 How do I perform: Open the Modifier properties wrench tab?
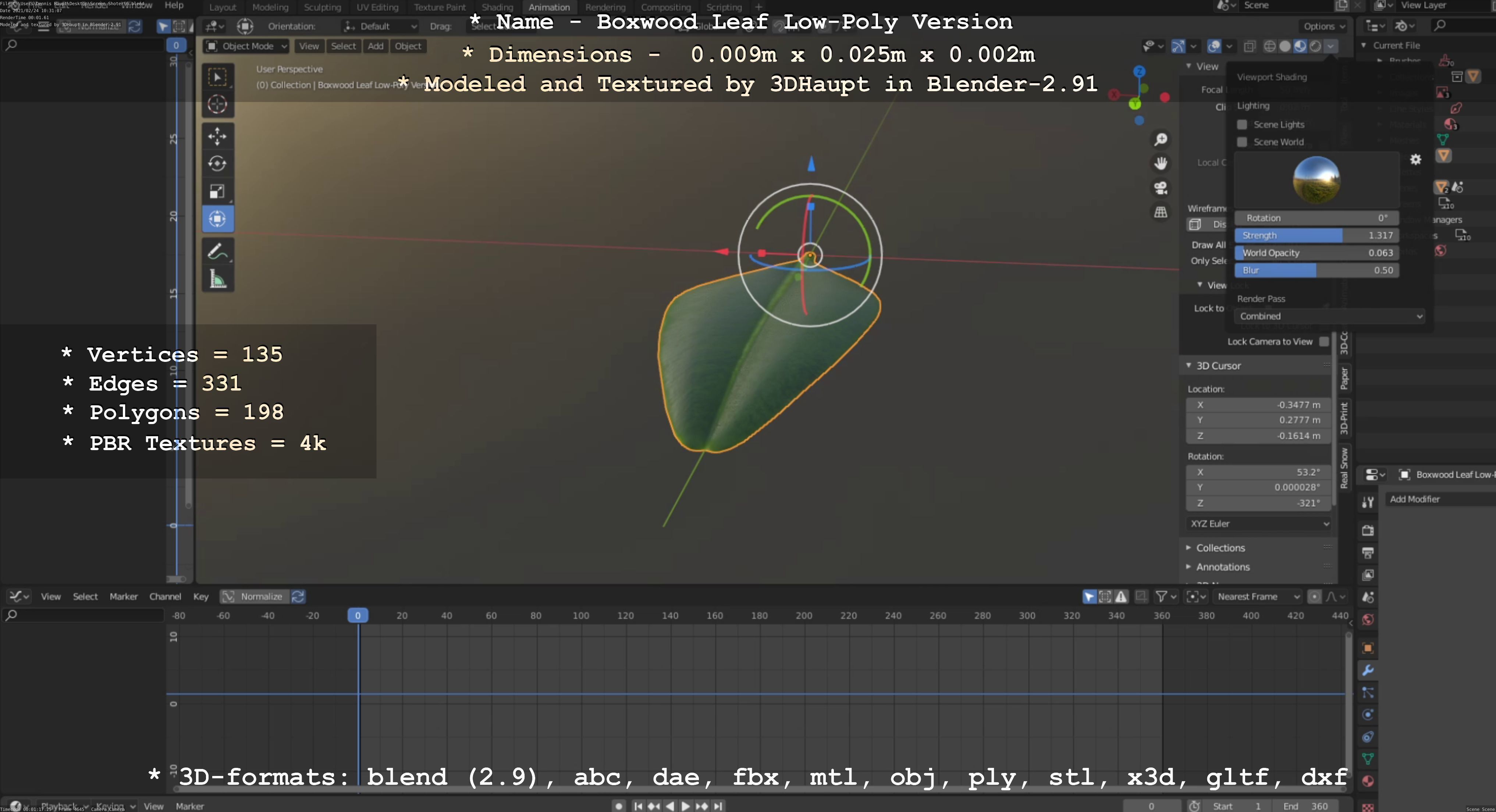pos(1368,670)
